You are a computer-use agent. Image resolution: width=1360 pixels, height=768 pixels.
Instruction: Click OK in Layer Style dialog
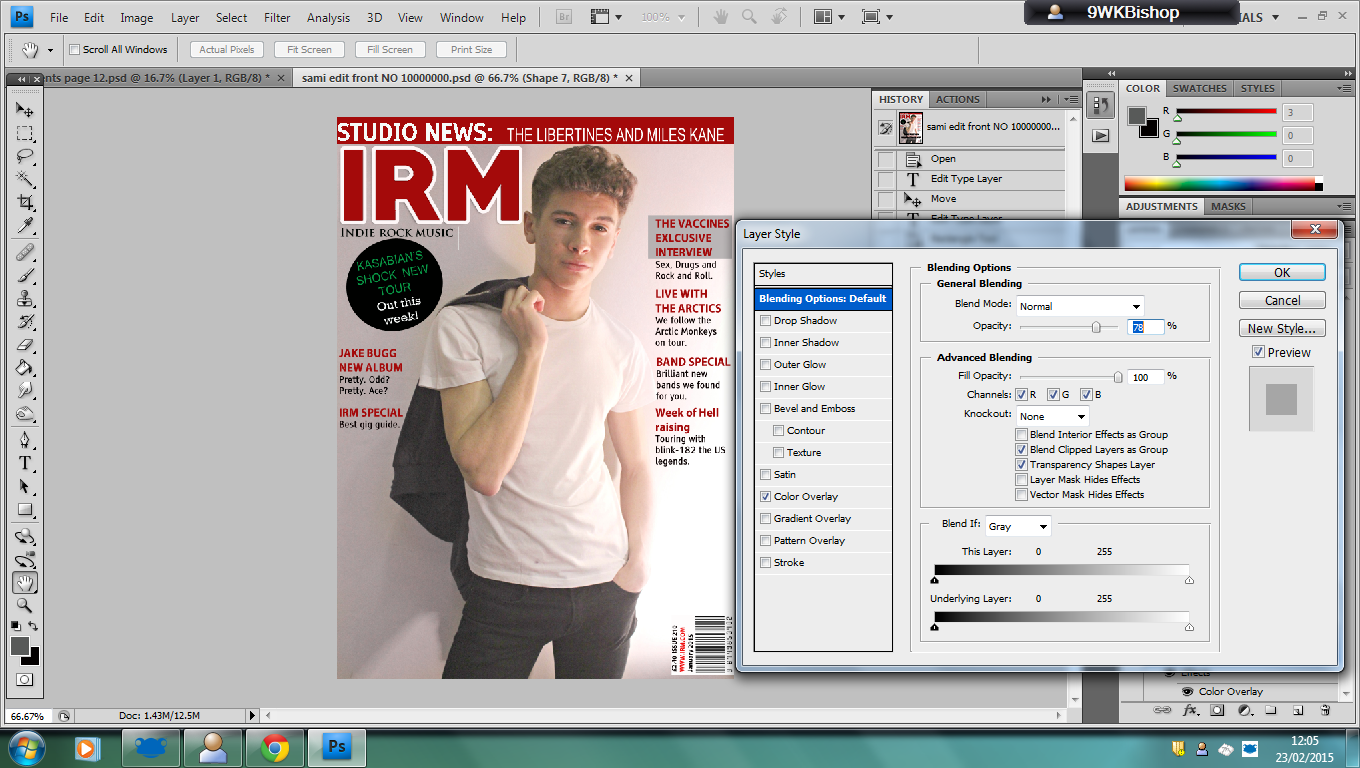point(1282,272)
